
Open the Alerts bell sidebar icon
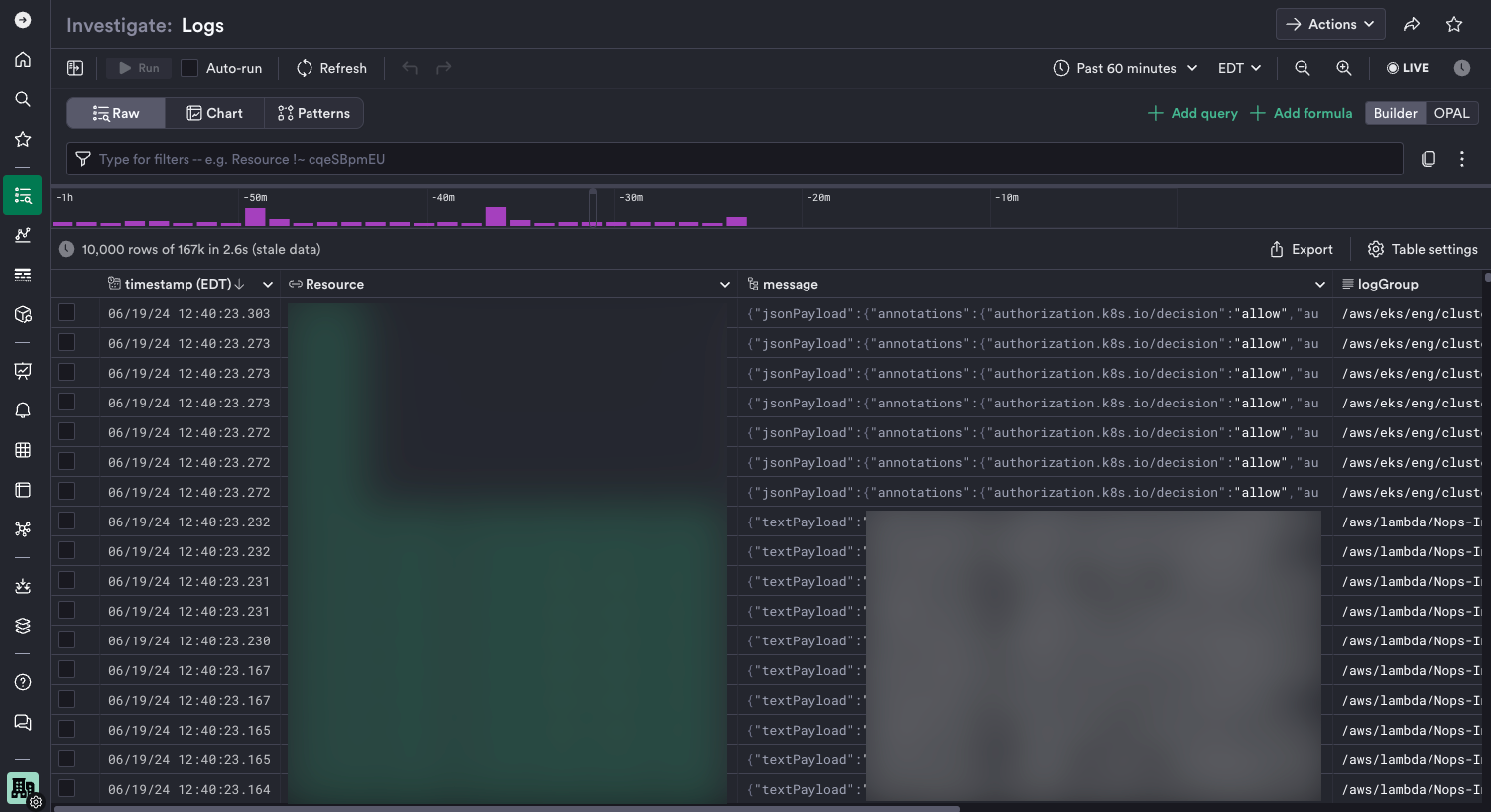[23, 410]
